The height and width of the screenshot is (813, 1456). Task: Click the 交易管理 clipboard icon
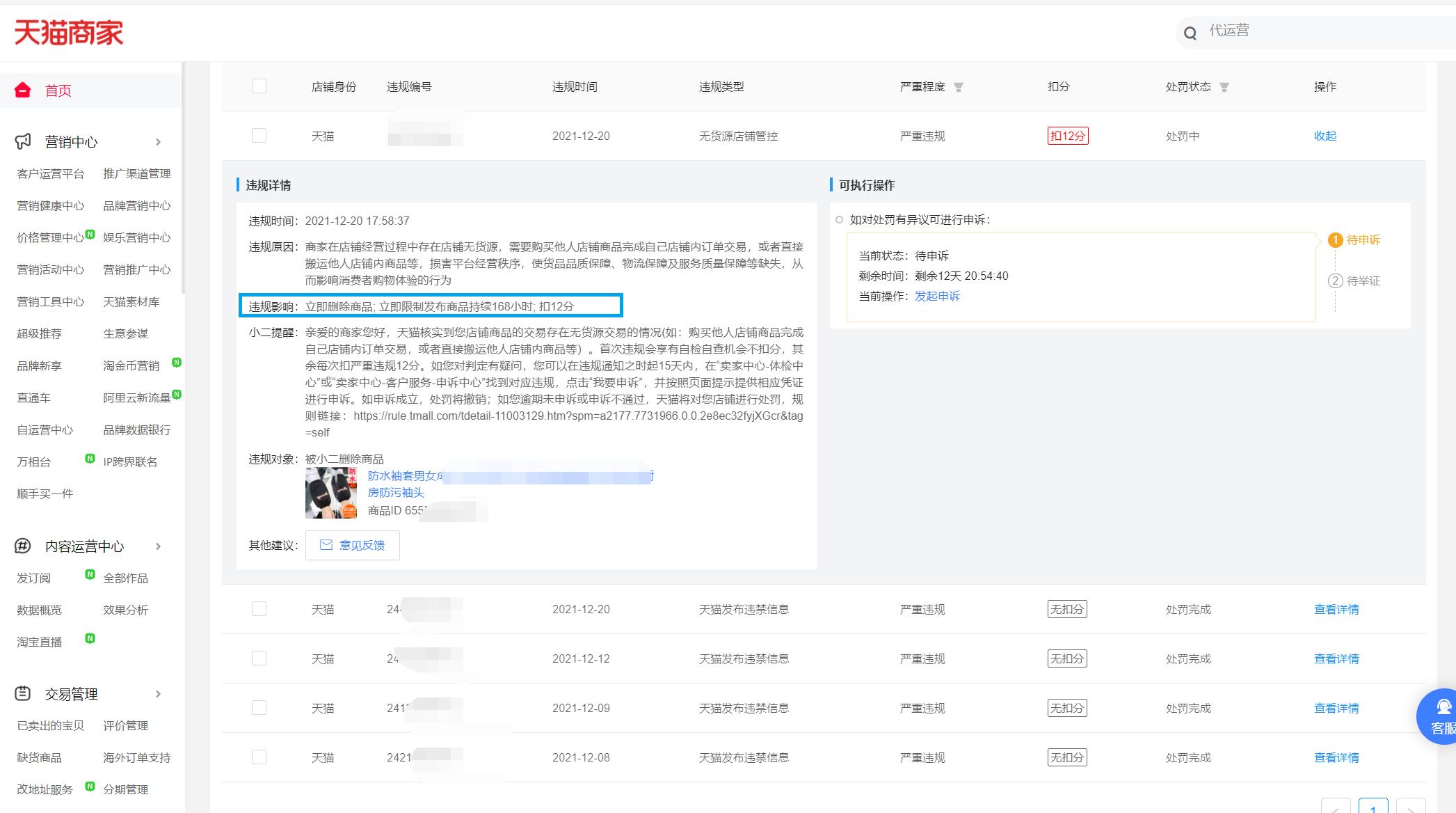(22, 693)
